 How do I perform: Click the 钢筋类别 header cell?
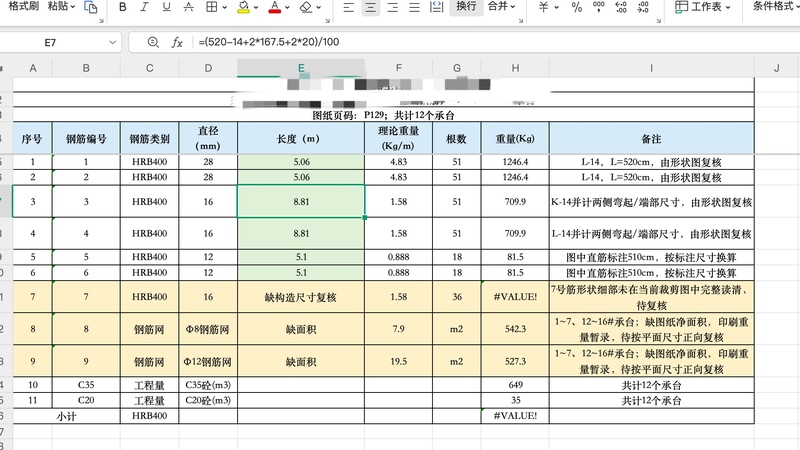pyautogui.click(x=149, y=138)
